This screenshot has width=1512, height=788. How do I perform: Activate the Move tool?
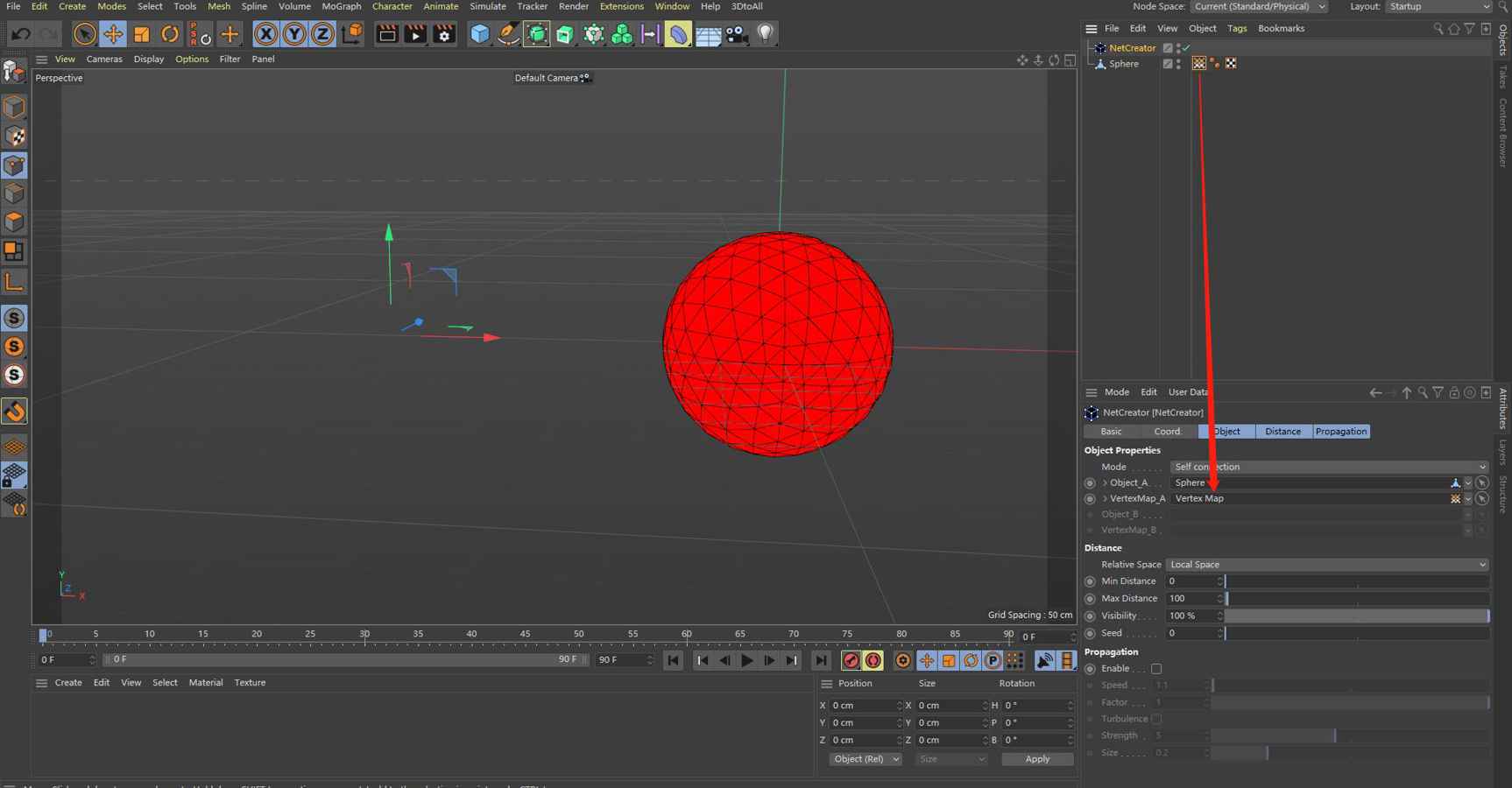(113, 34)
